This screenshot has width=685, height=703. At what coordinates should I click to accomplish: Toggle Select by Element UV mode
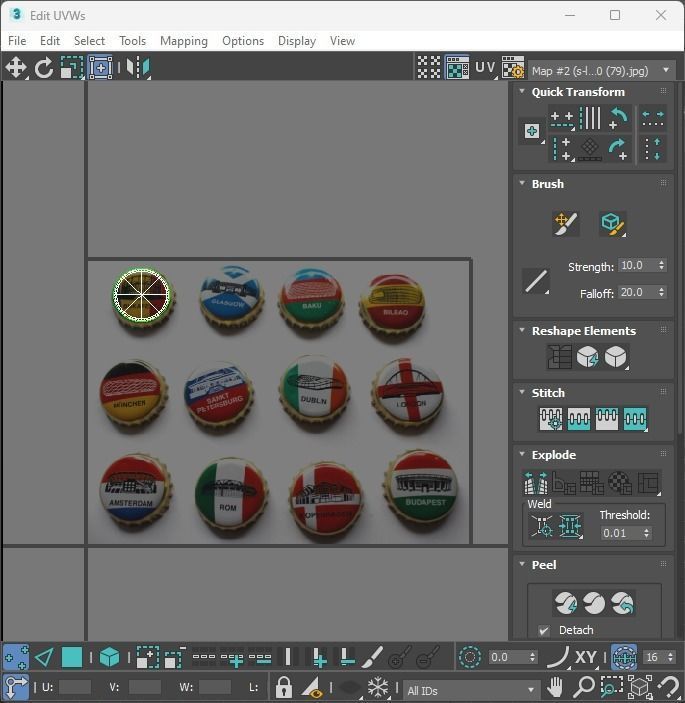click(109, 657)
